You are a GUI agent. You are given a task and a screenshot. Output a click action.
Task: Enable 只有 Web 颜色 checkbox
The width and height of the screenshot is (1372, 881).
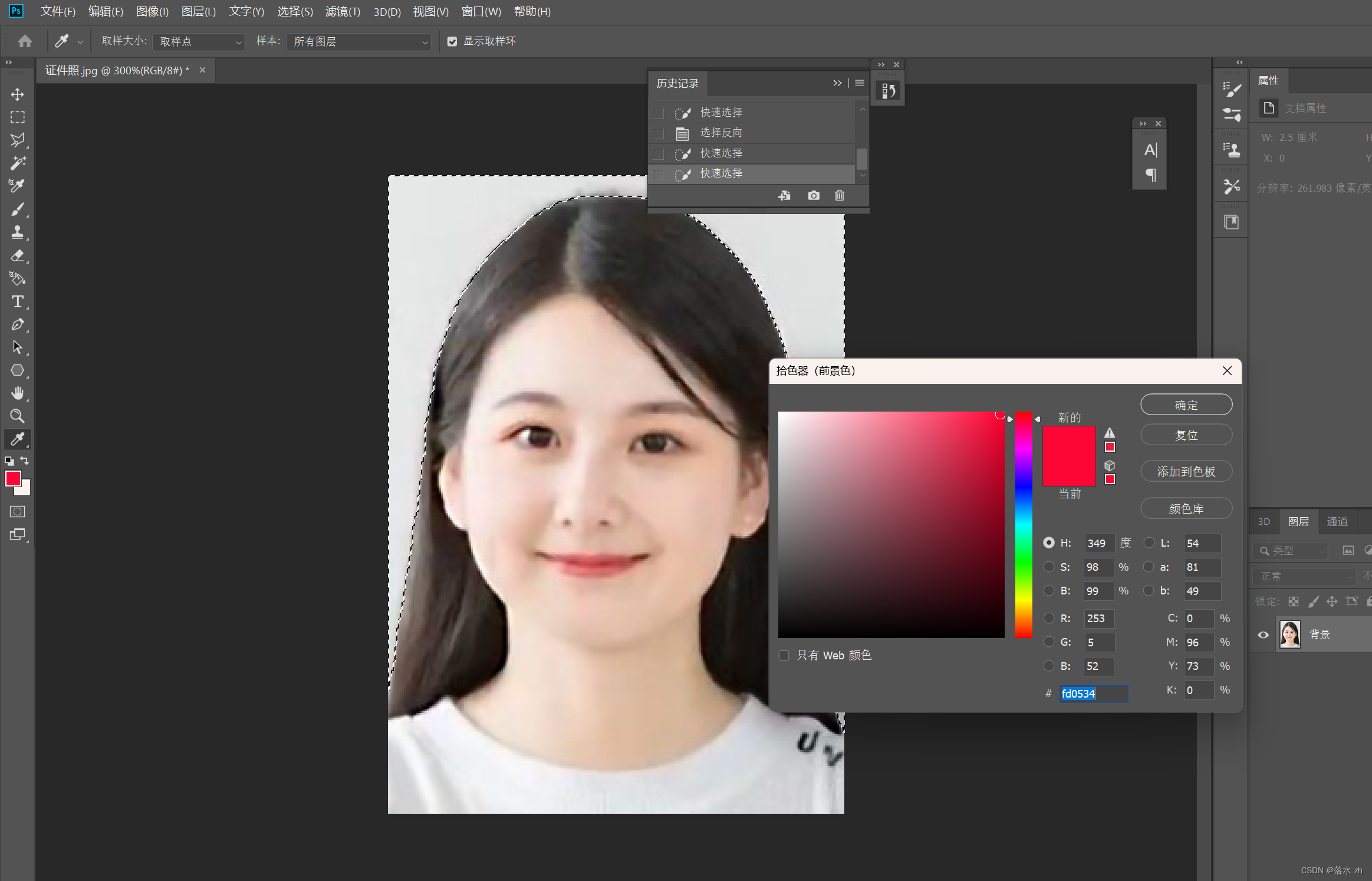point(784,656)
